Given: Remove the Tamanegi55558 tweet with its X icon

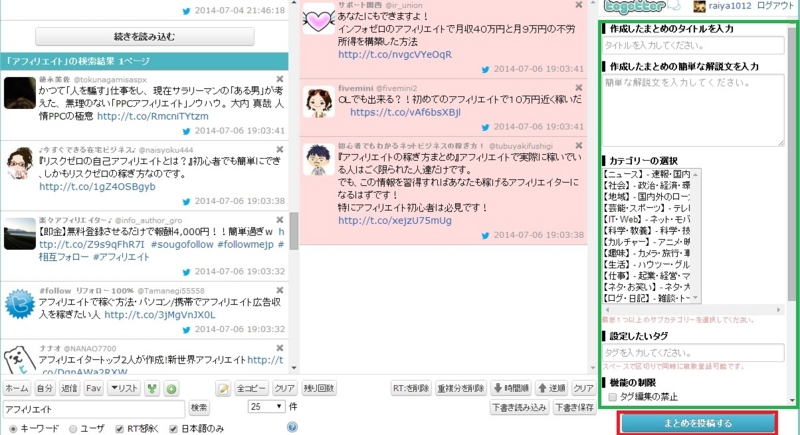Looking at the screenshot, I should click(280, 290).
